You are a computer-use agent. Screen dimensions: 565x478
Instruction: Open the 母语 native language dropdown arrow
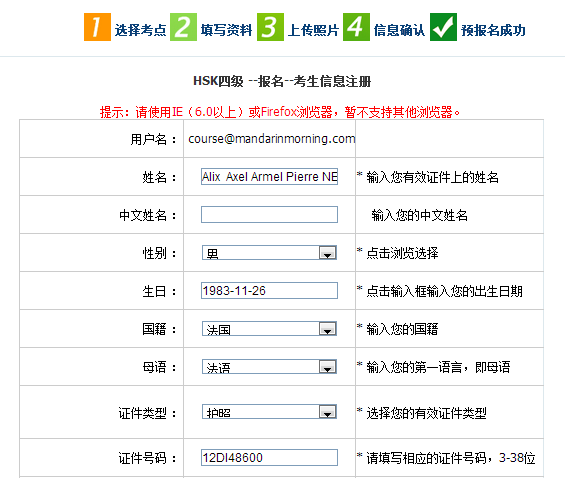coord(328,367)
